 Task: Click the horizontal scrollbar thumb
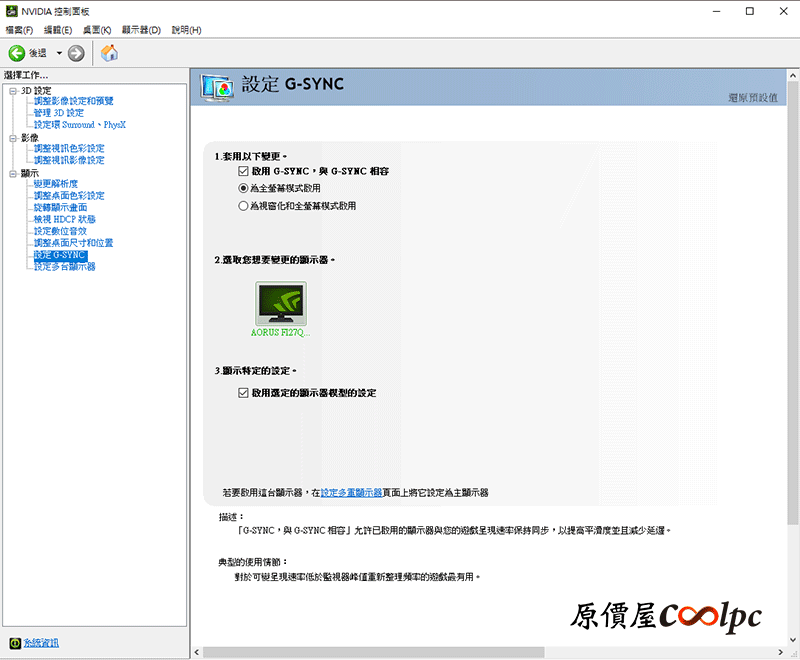373,652
